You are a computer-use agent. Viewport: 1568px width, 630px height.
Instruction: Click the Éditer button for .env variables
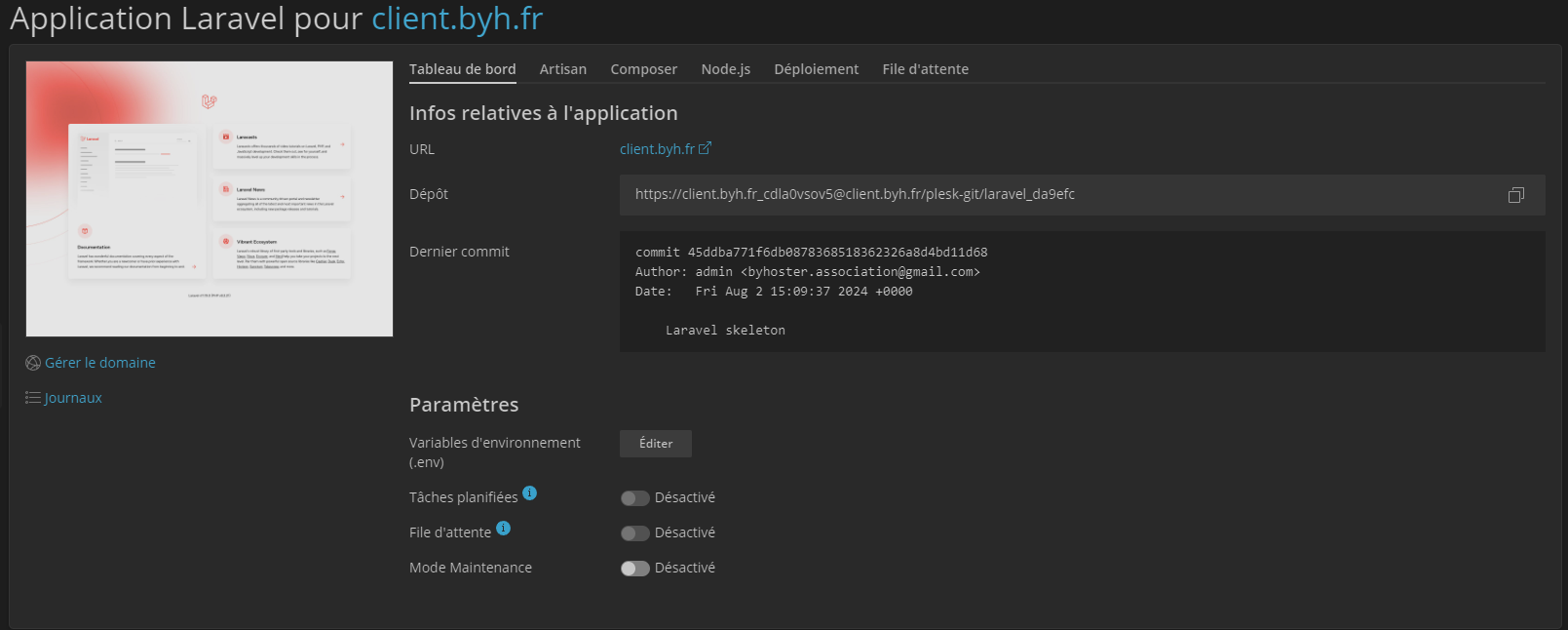pyautogui.click(x=656, y=444)
